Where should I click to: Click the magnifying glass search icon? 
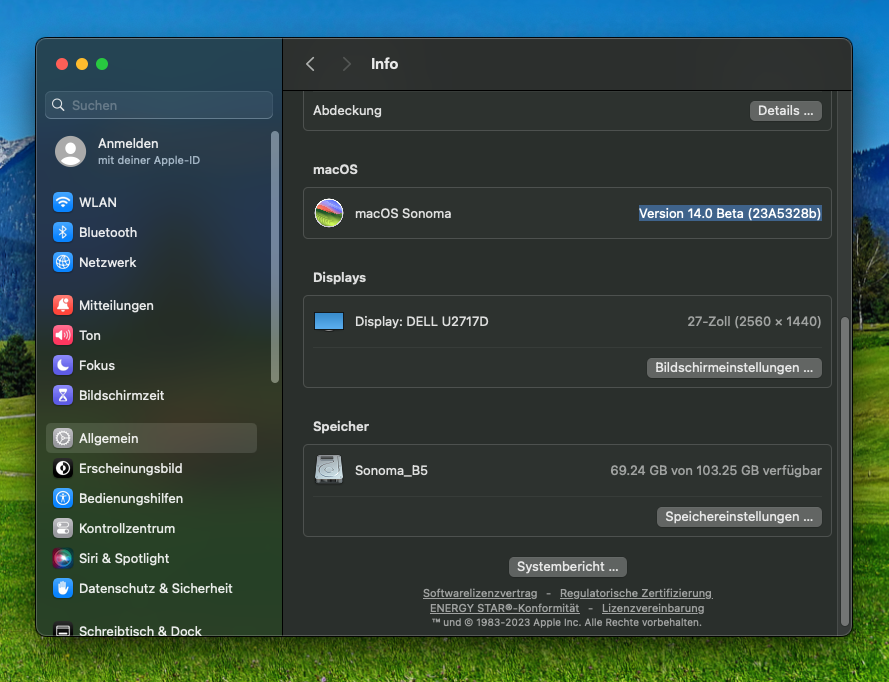[x=58, y=105]
